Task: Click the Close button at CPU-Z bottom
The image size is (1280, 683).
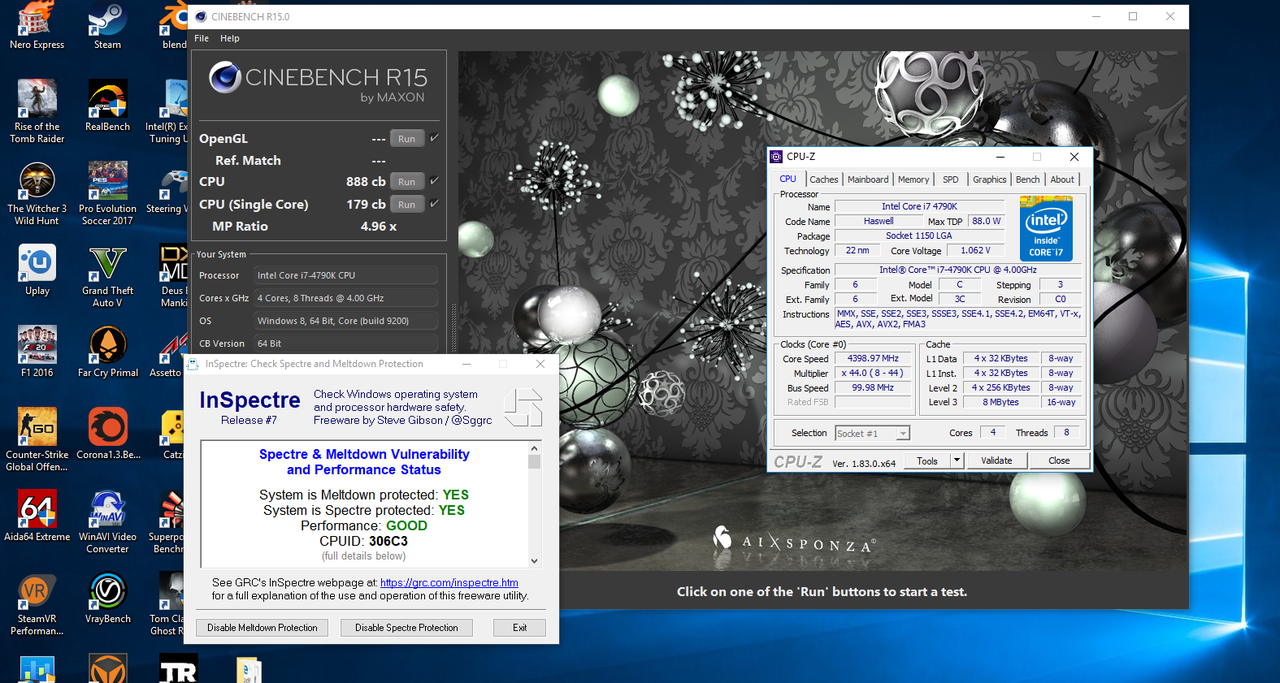Action: click(1059, 460)
